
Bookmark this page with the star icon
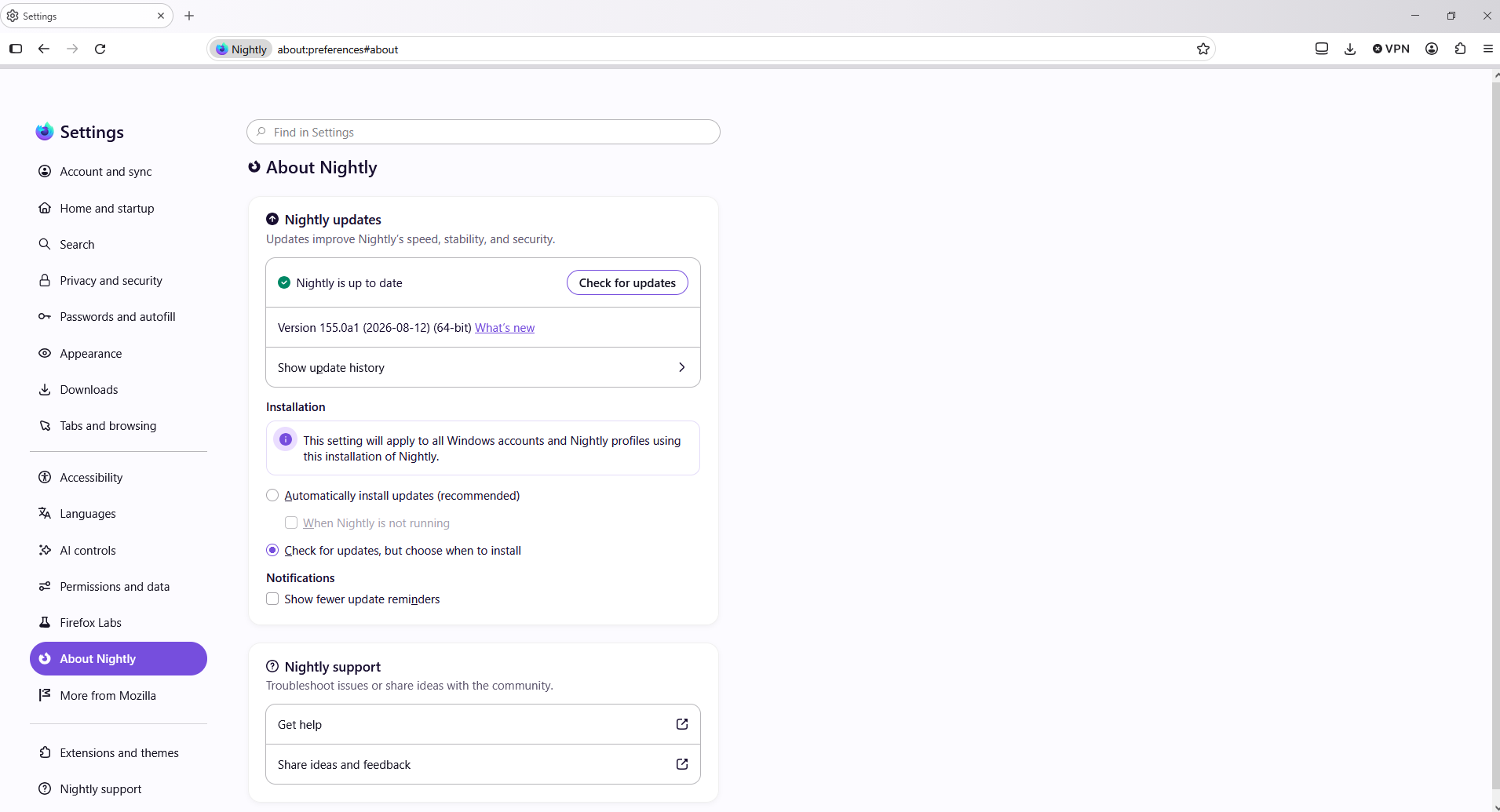tap(1203, 49)
